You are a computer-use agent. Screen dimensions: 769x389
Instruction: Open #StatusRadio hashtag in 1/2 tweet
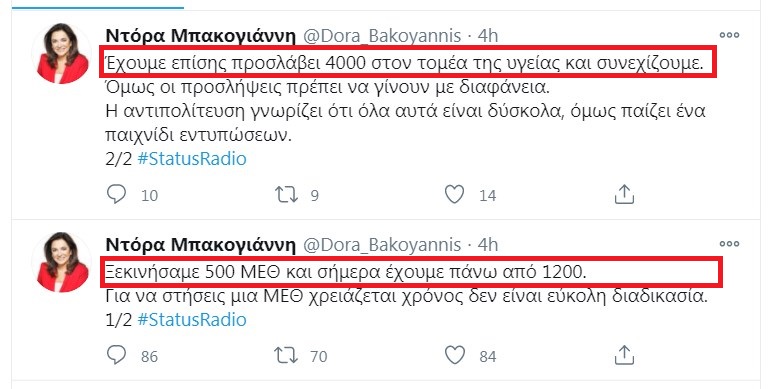[192, 319]
